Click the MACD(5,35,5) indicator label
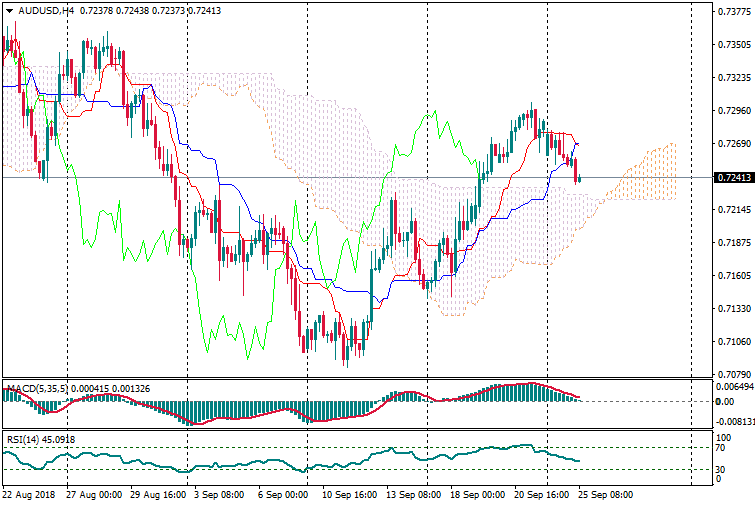This screenshot has height=506, width=755. (35, 387)
